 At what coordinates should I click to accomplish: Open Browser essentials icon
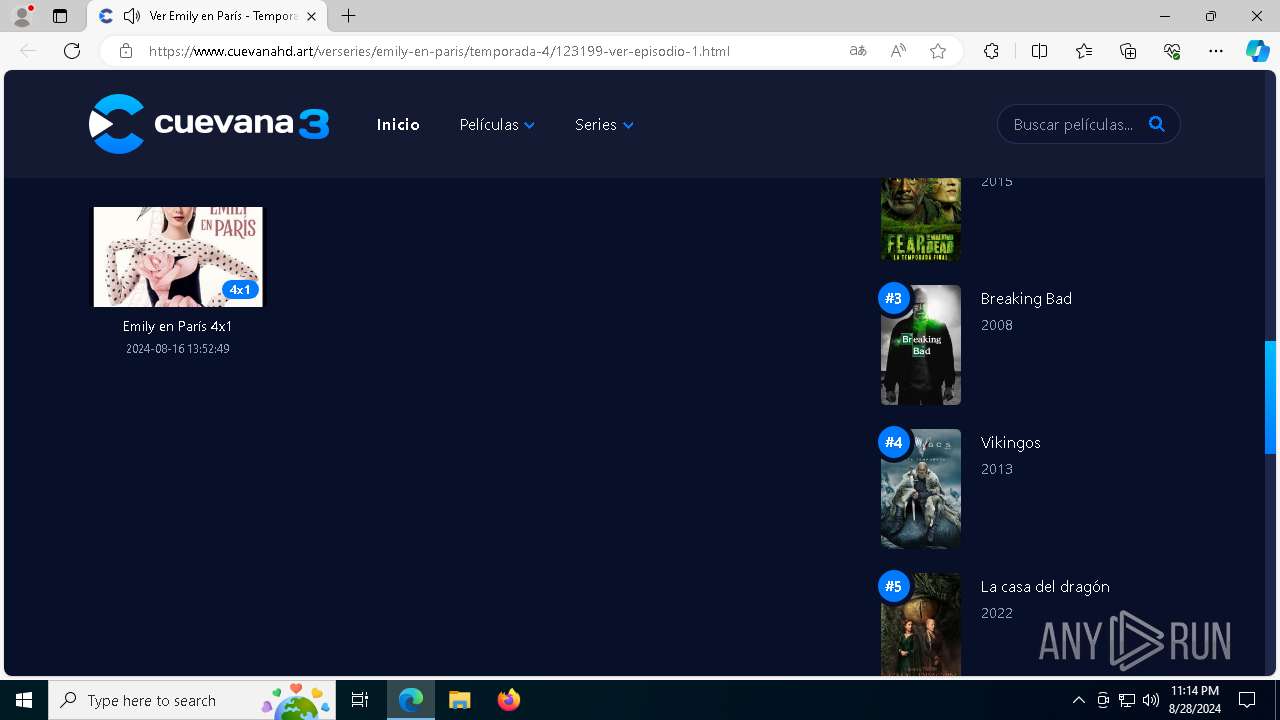coord(1172,51)
